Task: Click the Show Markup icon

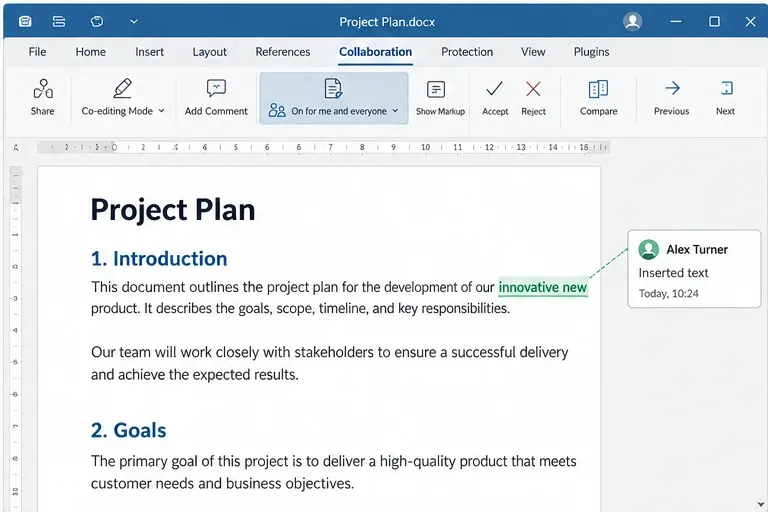Action: click(x=435, y=90)
